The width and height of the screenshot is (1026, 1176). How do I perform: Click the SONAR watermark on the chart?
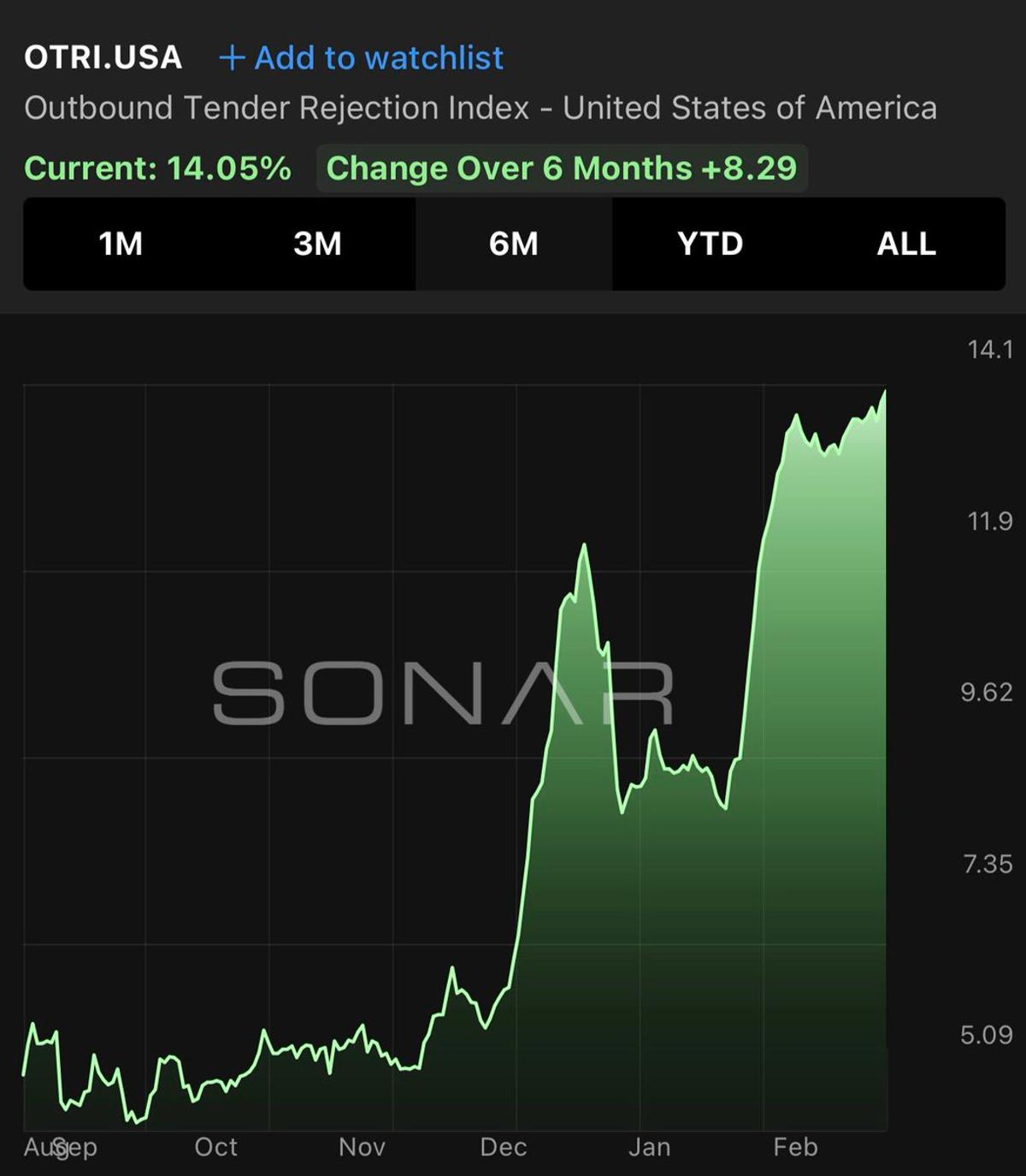point(443,693)
